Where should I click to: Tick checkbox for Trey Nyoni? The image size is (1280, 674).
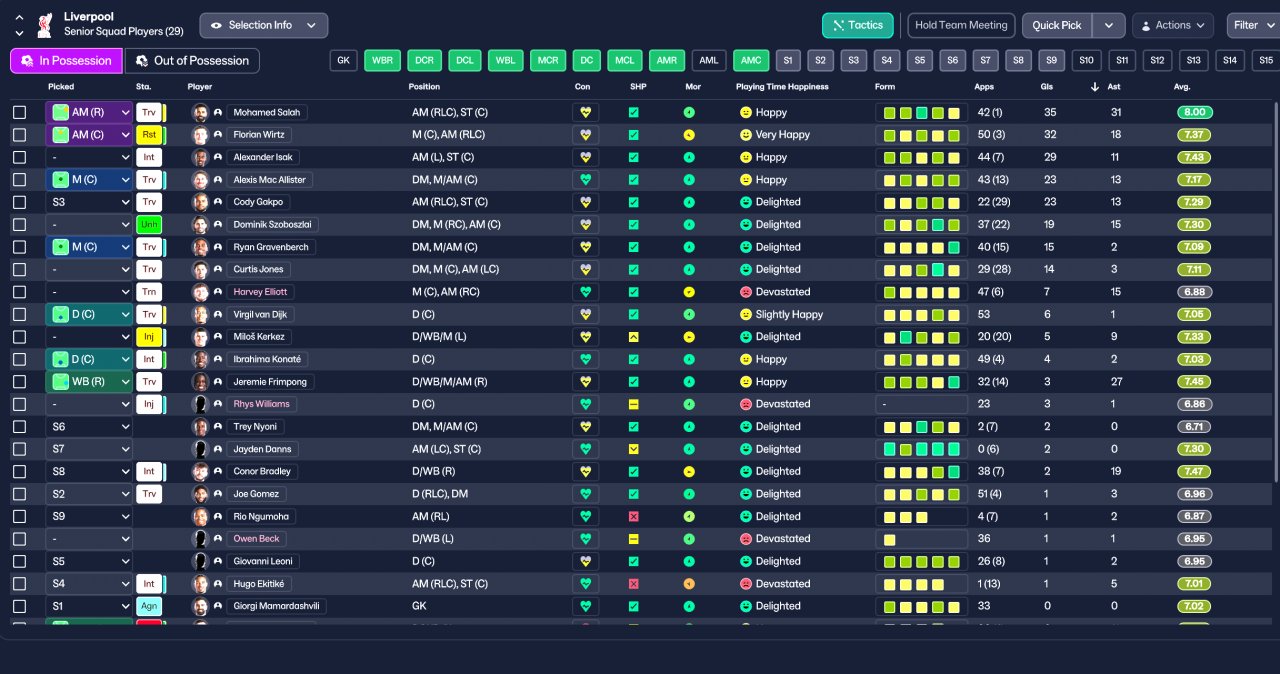19,426
